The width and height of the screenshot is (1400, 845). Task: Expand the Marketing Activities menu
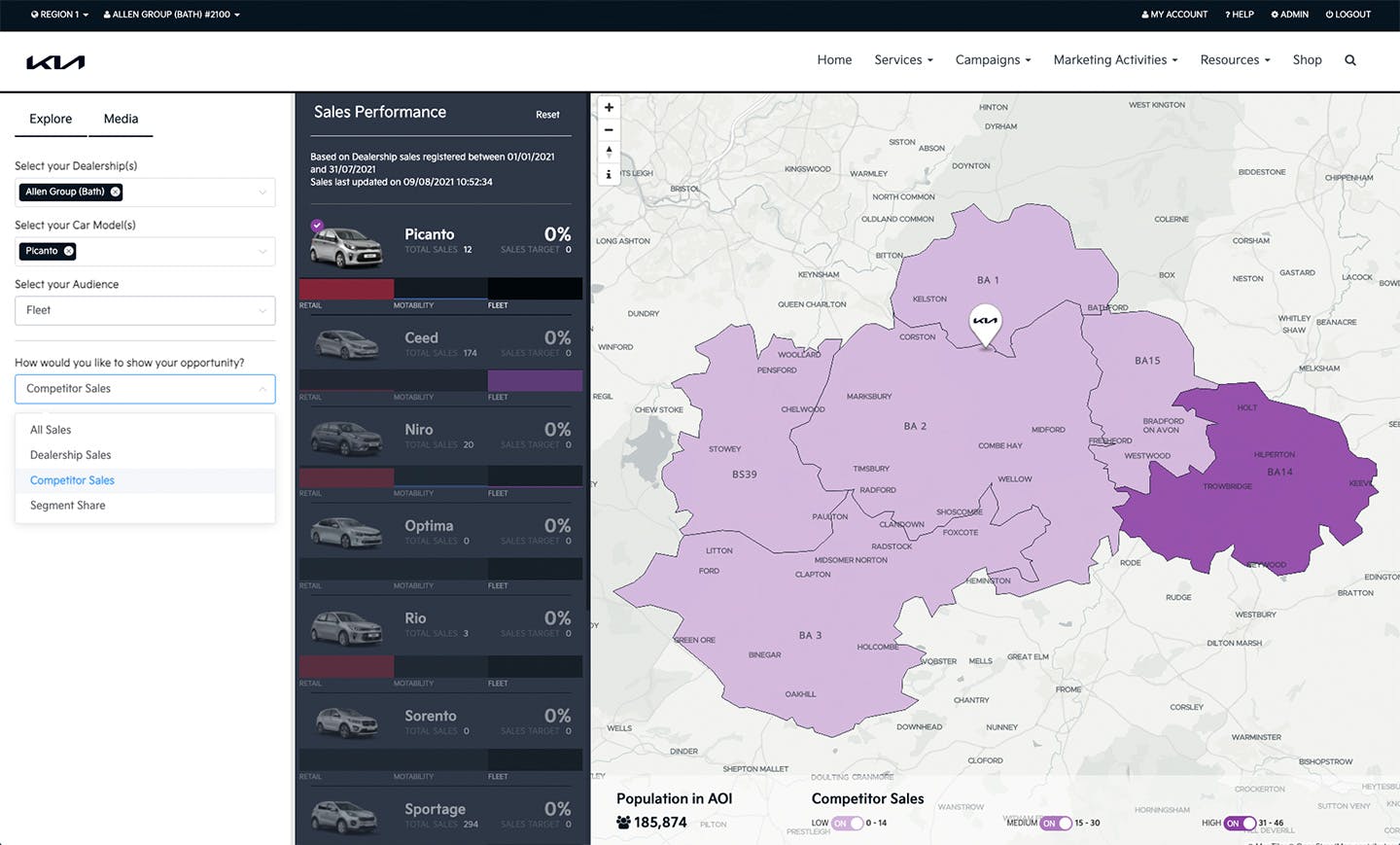[1115, 60]
